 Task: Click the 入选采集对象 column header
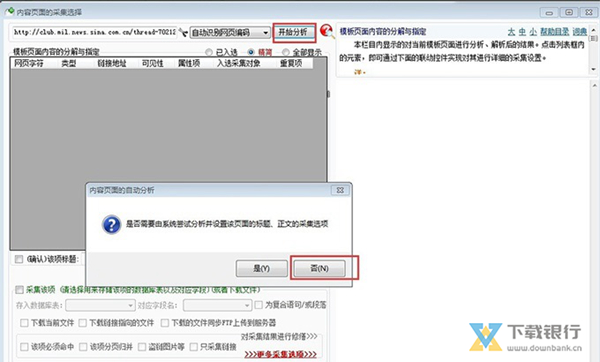tap(239, 64)
